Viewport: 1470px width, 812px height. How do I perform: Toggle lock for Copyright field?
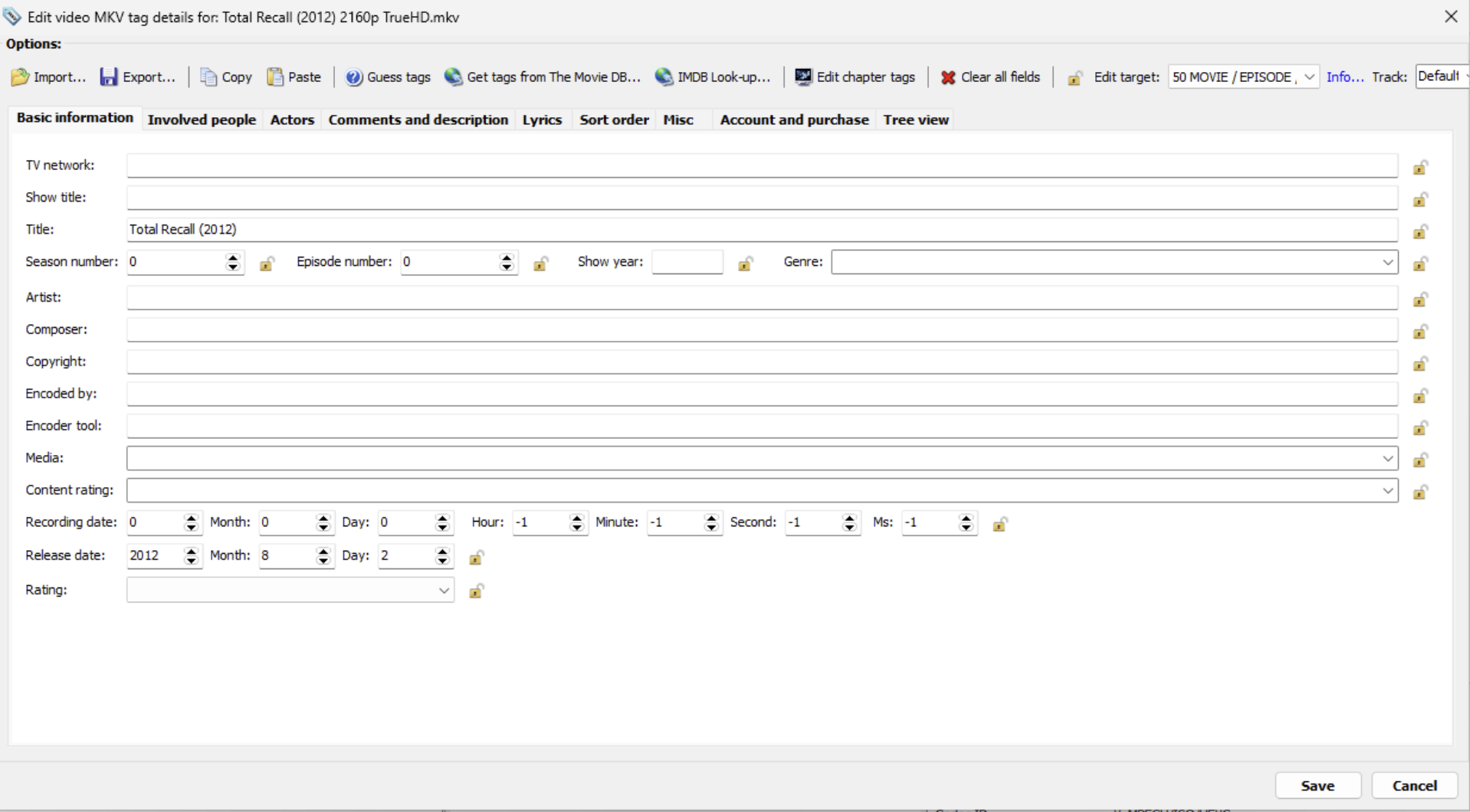point(1420,363)
